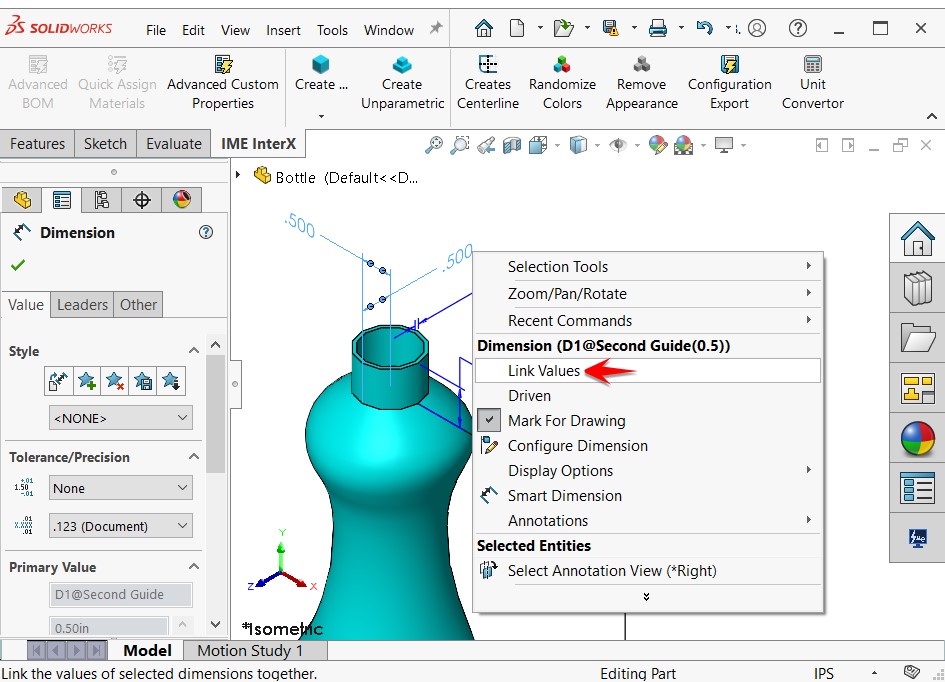Open the Help question mark icon
This screenshot has height=682, width=945.
coord(798,28)
